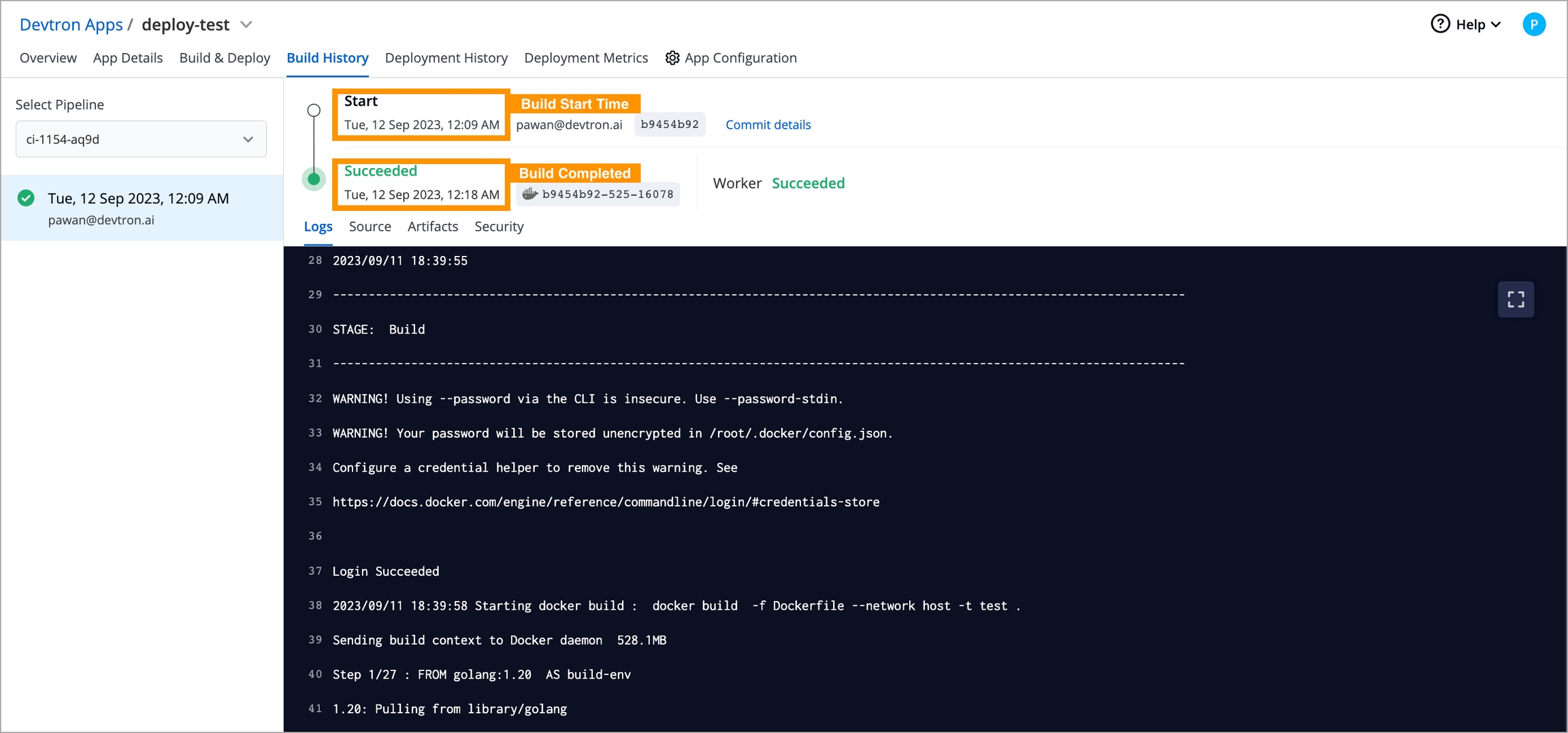Open the Deployment Metrics tab

(x=585, y=58)
